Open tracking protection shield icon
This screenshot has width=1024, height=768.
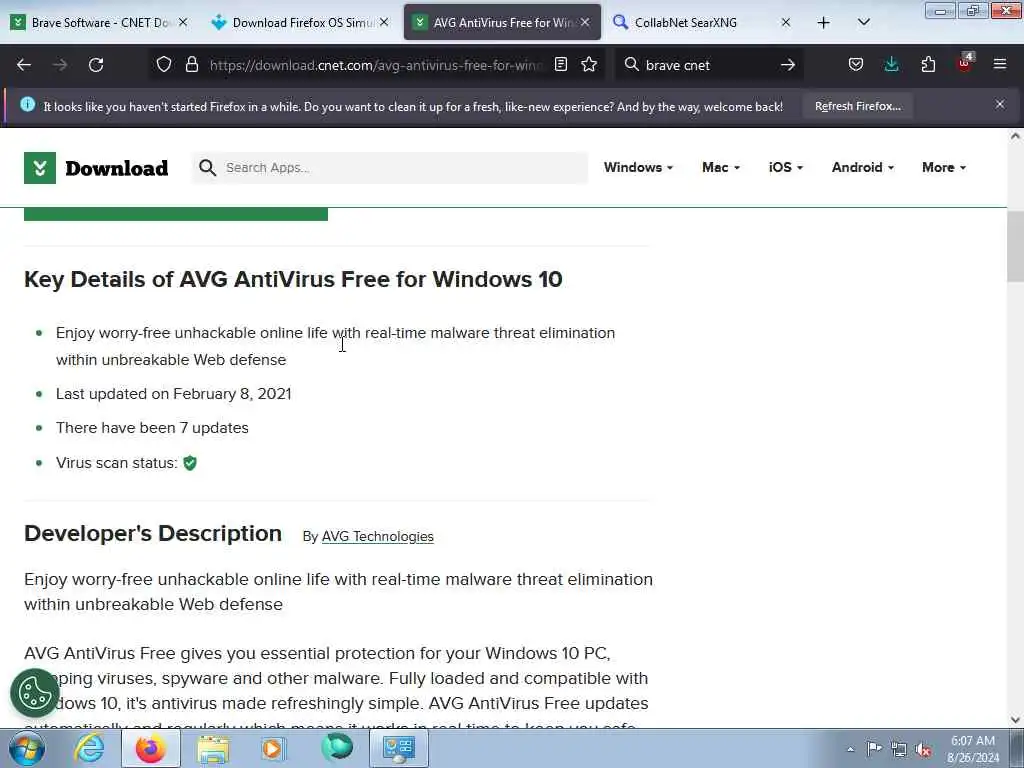(164, 65)
